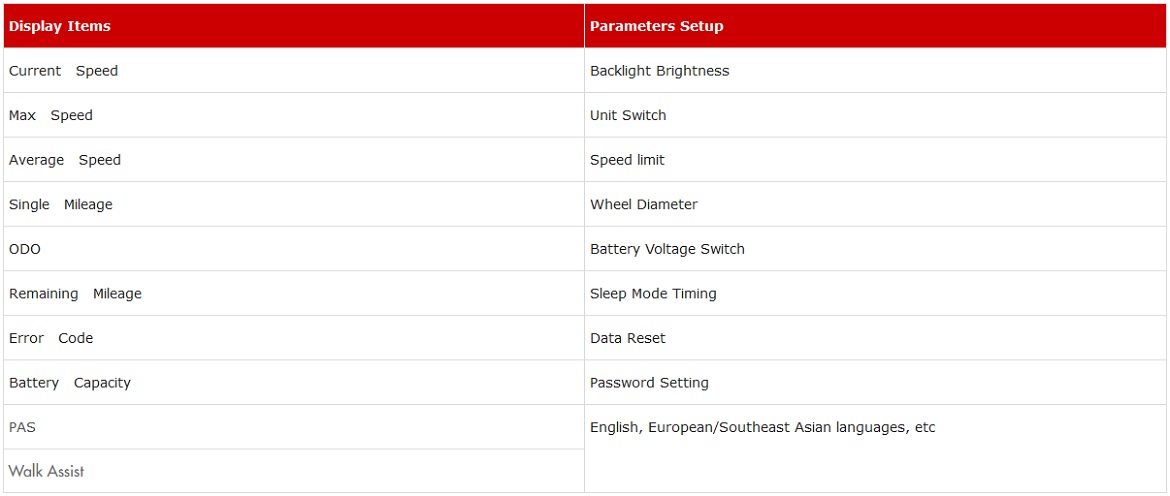Select the Wheel Diameter entry

tap(877, 204)
